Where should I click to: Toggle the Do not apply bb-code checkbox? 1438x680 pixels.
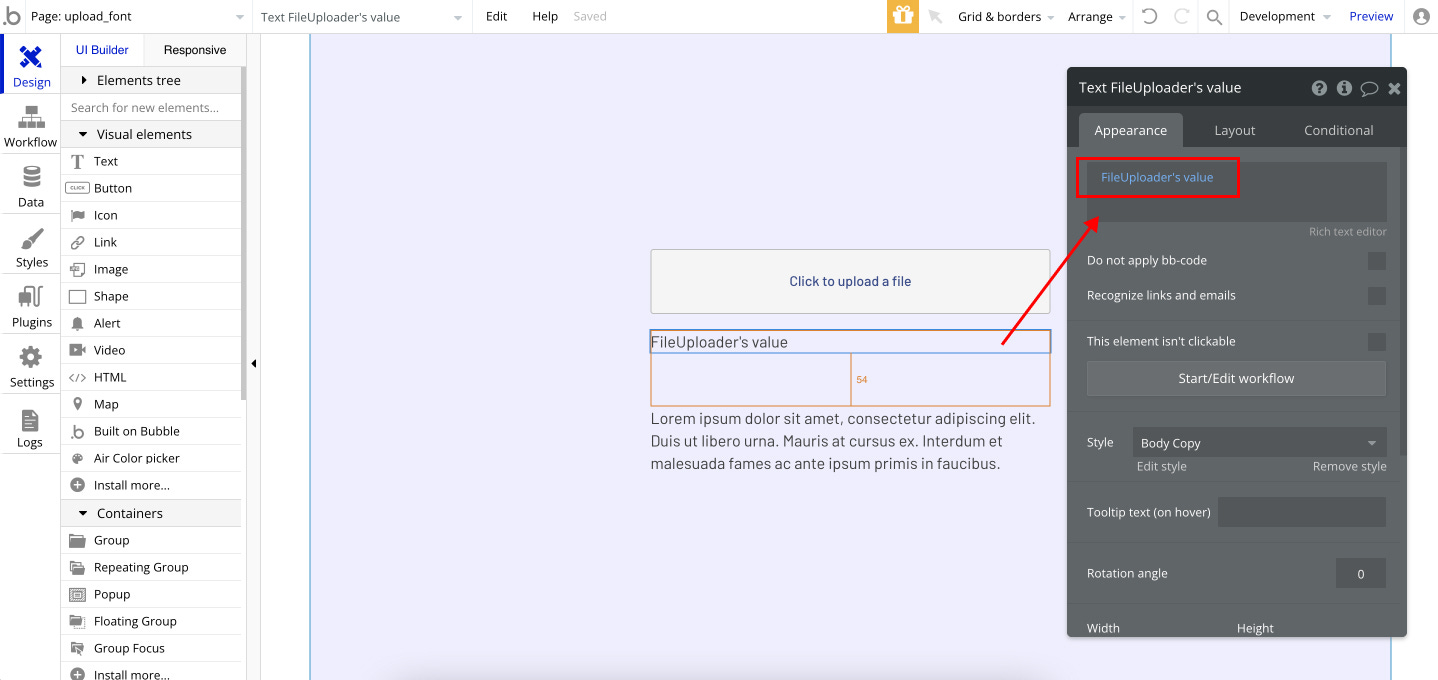pos(1377,261)
